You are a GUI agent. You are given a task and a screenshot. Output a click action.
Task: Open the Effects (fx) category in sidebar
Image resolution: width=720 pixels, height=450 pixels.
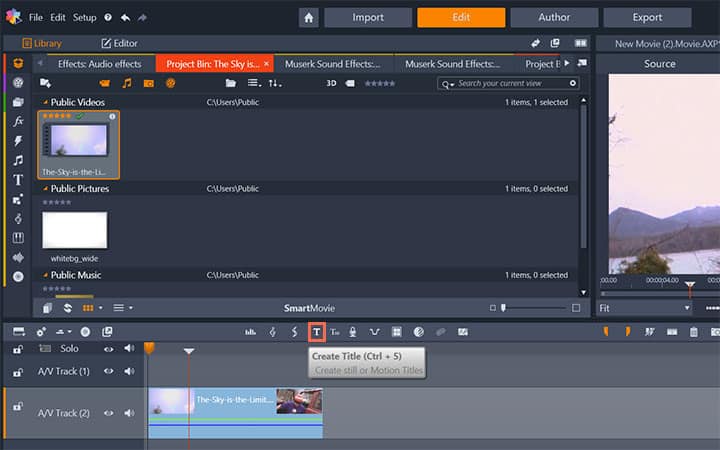[18, 121]
